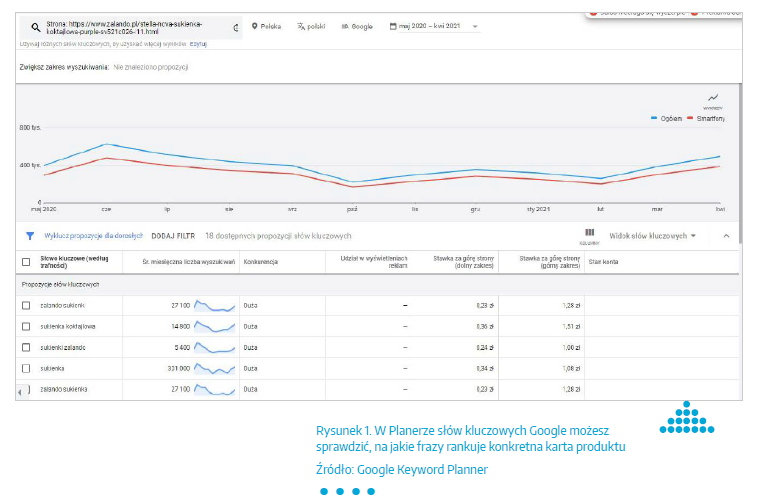
Task: Check the select-all keywords checkbox
Action: 26,262
